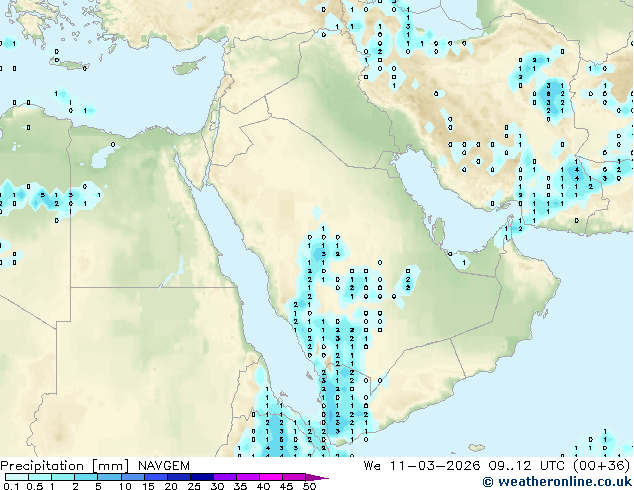Click the 0.1–0.5 mm legend color box
Image resolution: width=634 pixels, height=490 pixels.
point(17,477)
